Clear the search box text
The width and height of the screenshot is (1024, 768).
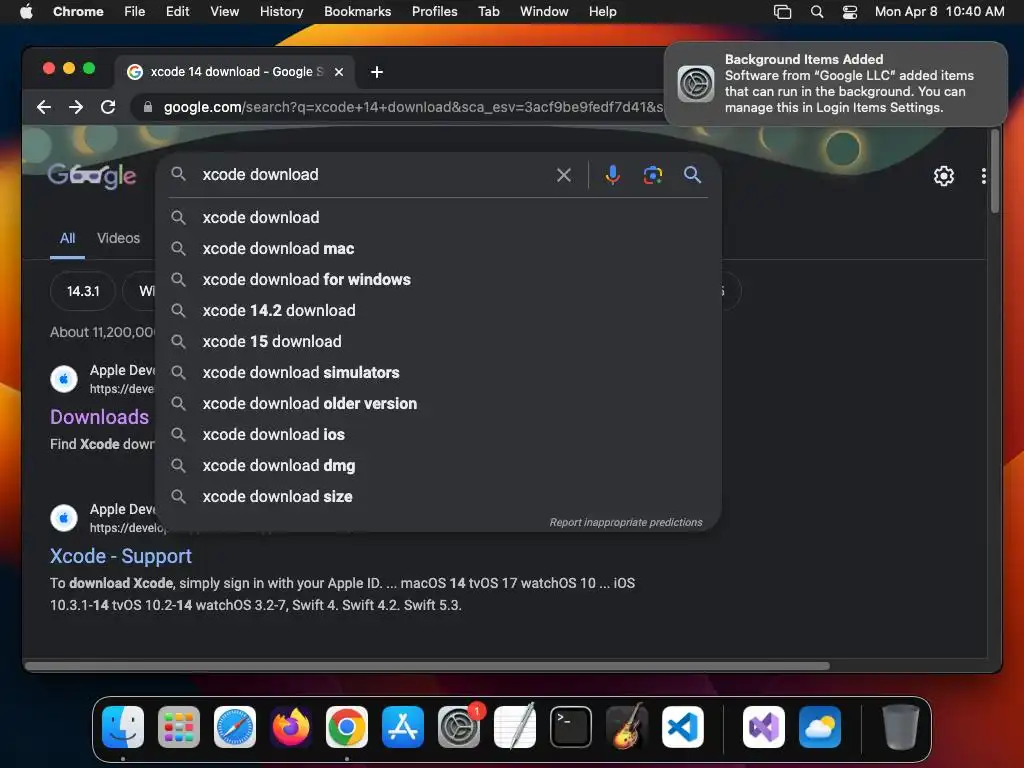tap(564, 175)
